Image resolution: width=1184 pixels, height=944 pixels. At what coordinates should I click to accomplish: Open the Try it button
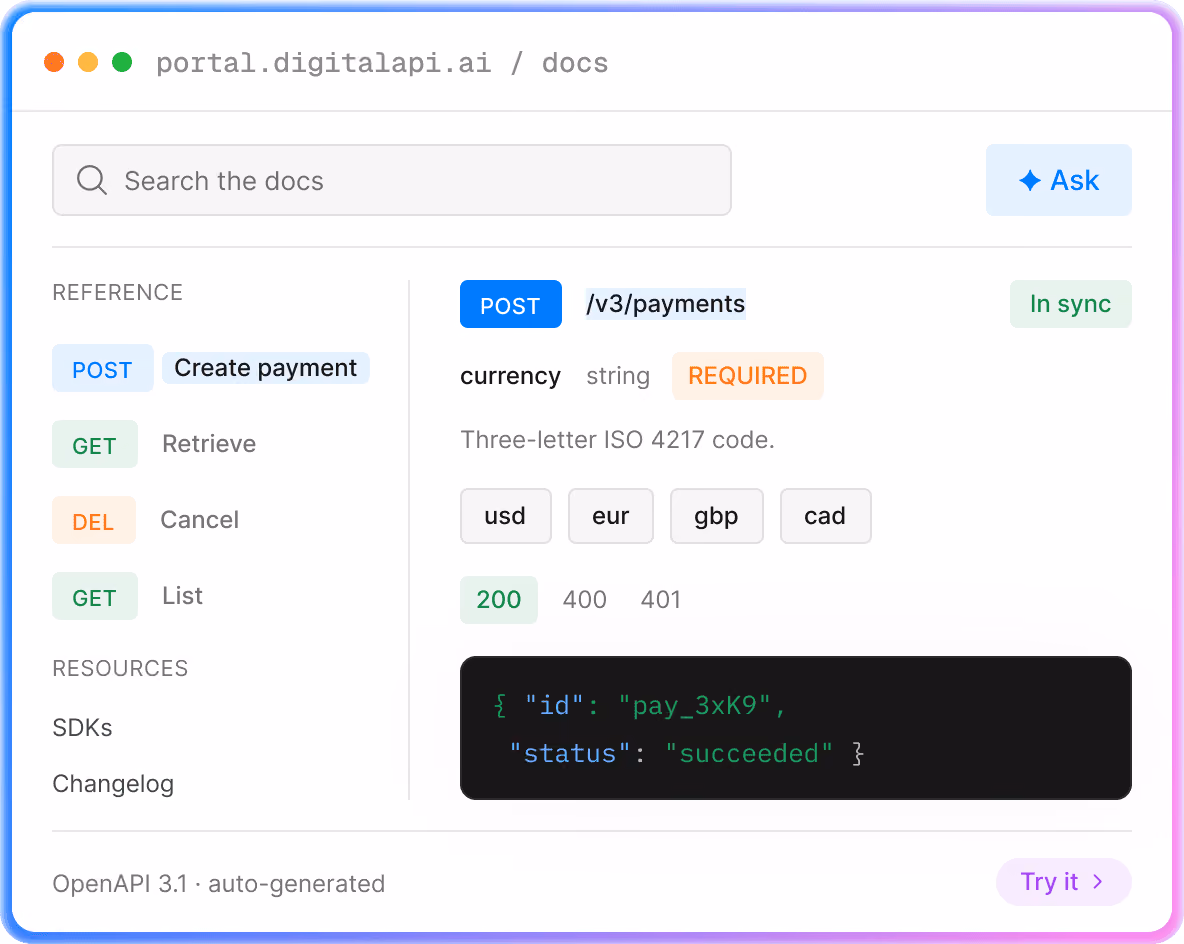click(1063, 881)
